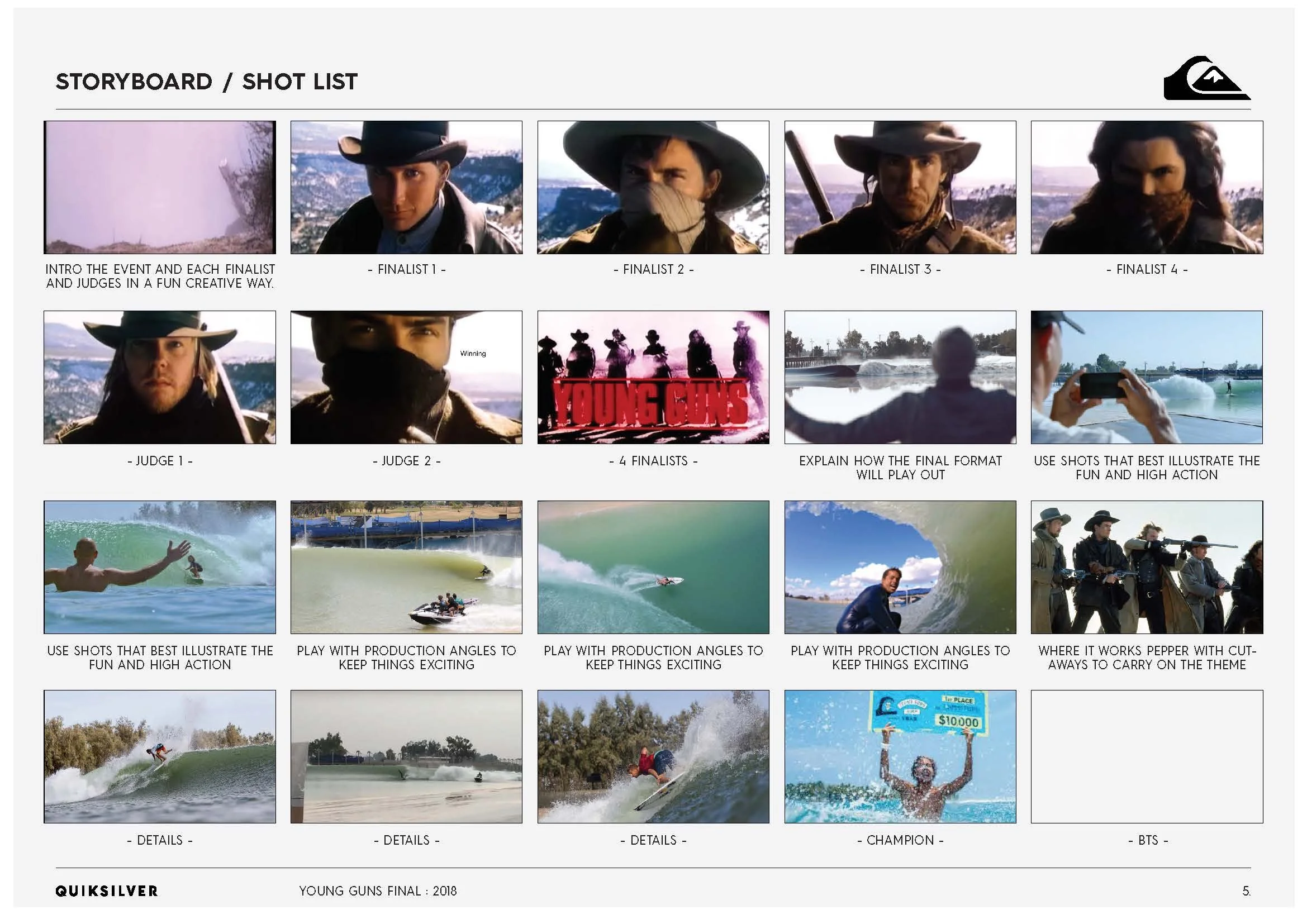
Task: Open the Finalist 1 cowboy thumbnail
Action: 406,187
